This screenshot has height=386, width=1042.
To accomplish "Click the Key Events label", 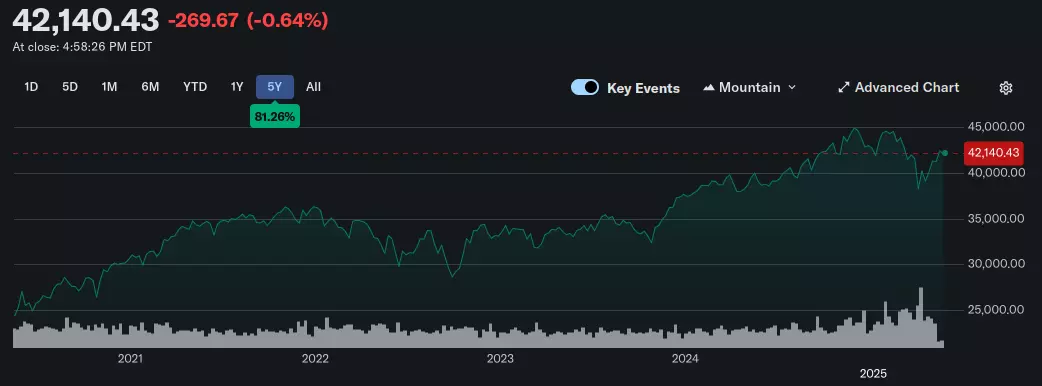I will (643, 88).
